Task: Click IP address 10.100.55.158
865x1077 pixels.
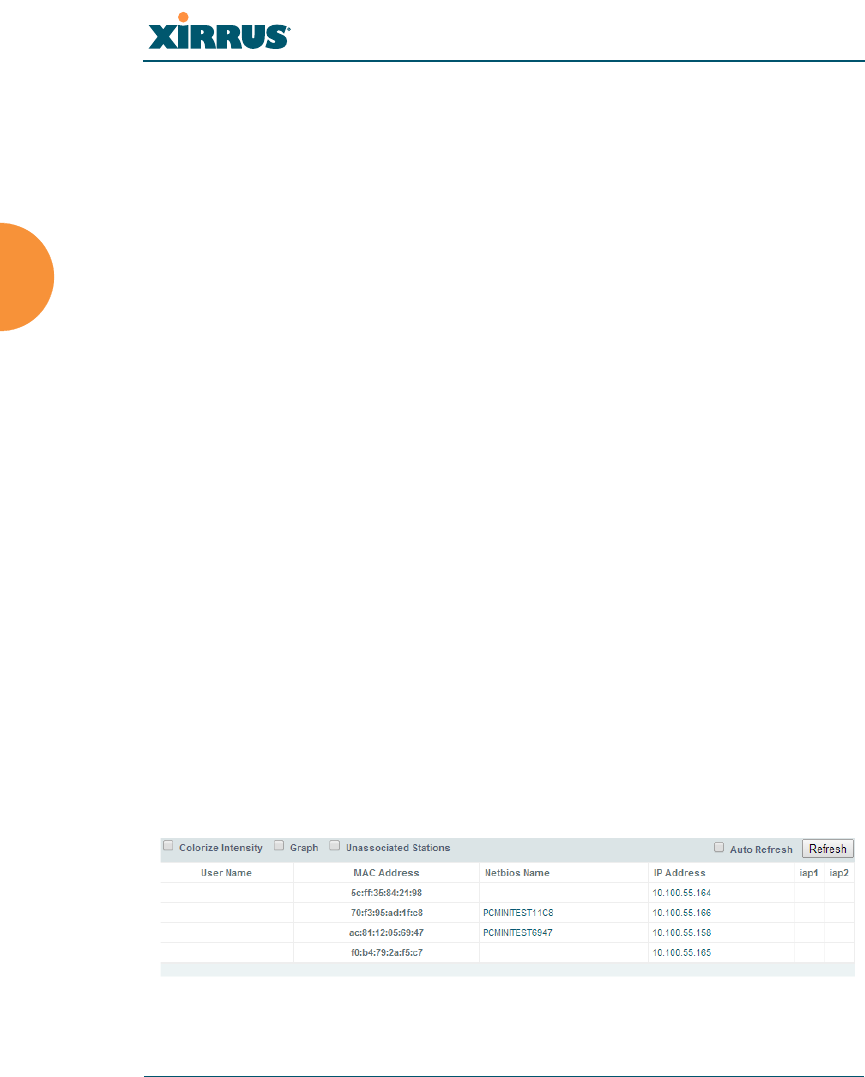Action: coord(682,933)
